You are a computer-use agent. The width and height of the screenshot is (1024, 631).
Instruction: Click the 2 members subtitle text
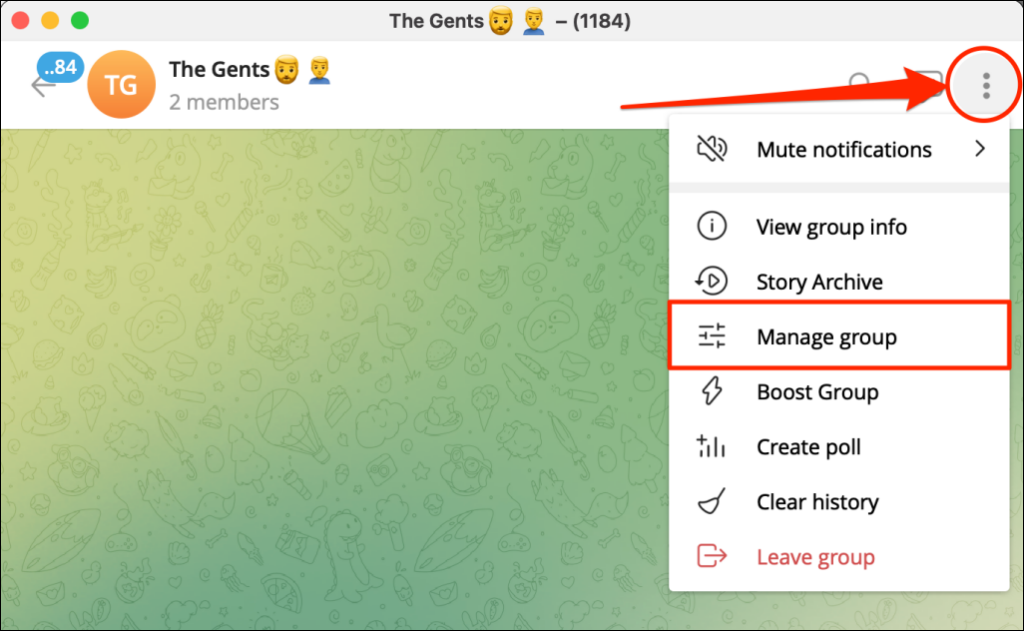(x=224, y=102)
